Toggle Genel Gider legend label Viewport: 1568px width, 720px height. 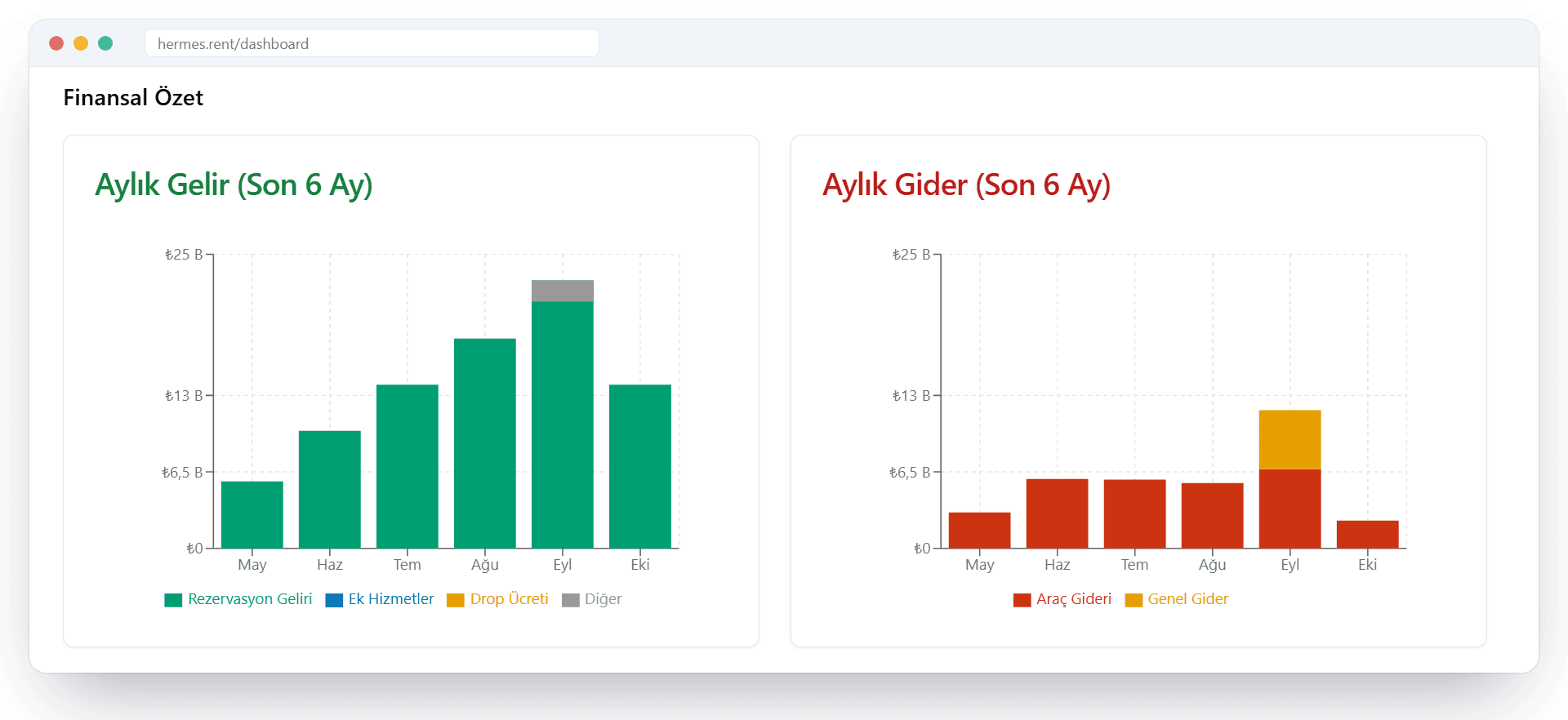pos(1188,599)
